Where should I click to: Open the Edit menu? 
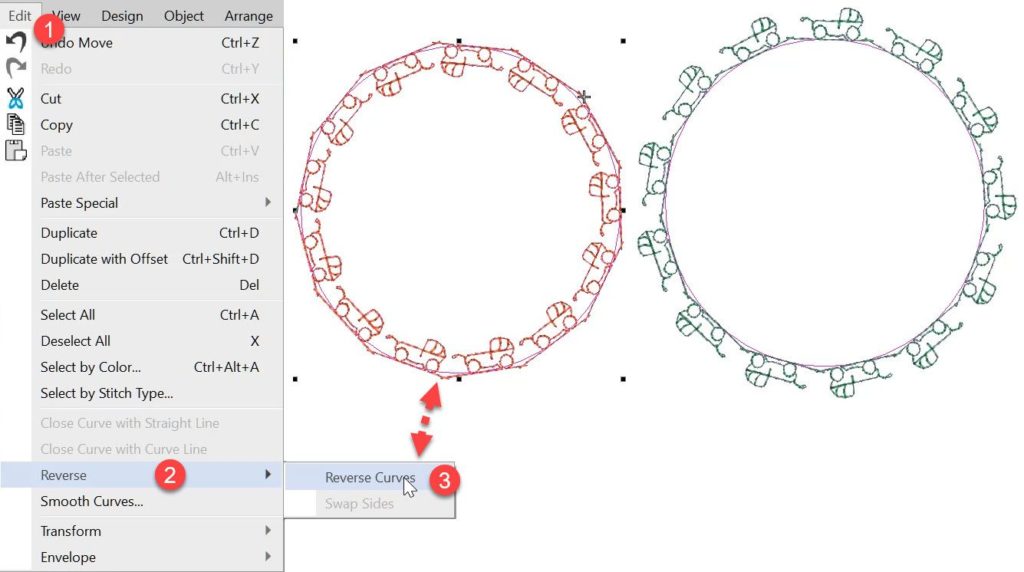(x=20, y=15)
